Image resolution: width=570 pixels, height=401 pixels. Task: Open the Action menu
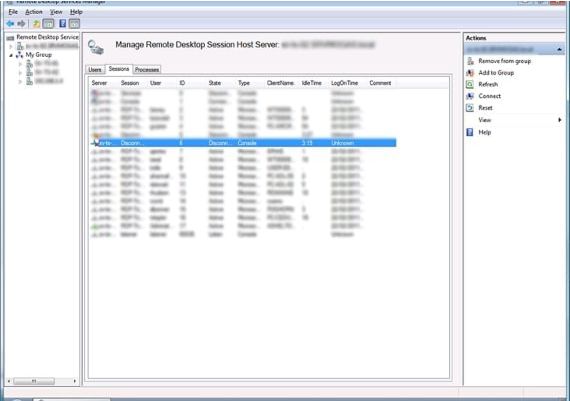point(34,12)
